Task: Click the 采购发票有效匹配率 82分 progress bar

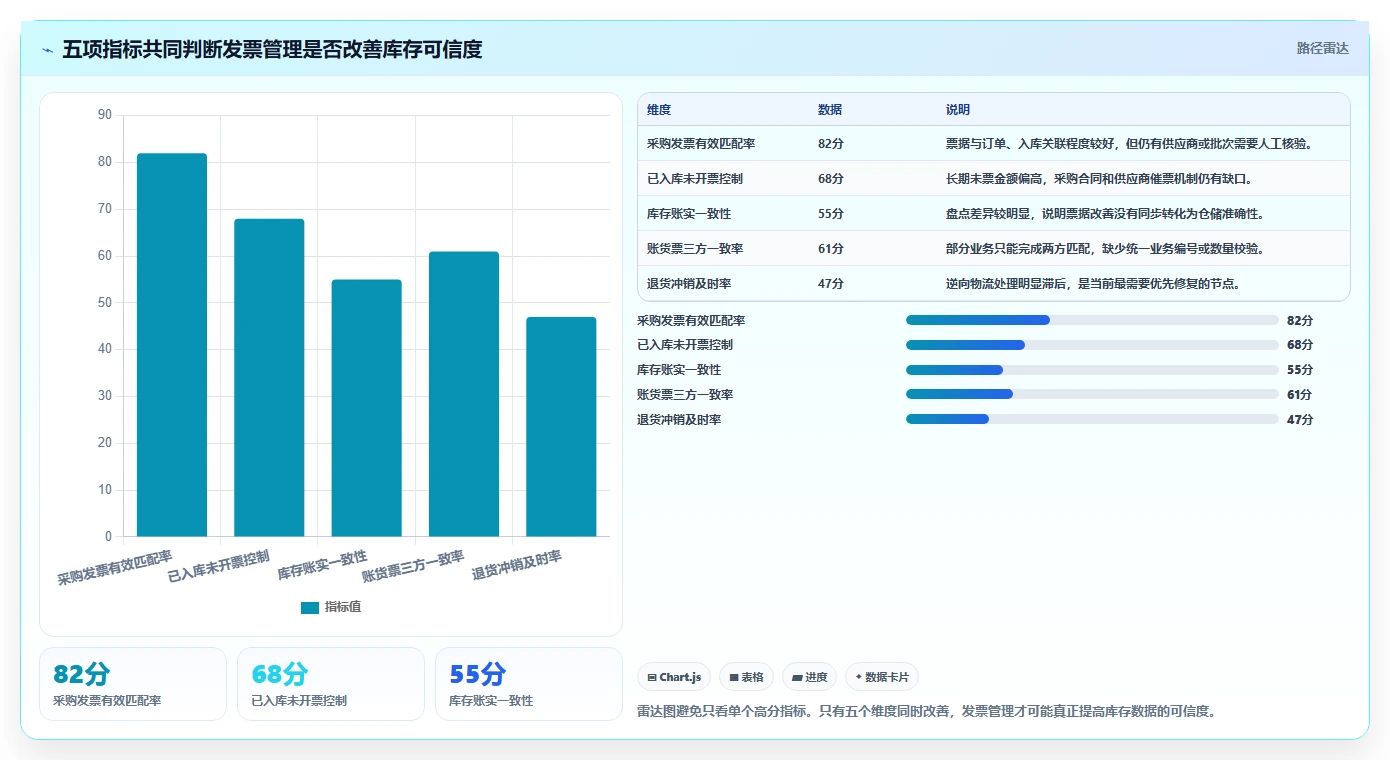Action: pyautogui.click(x=1092, y=320)
